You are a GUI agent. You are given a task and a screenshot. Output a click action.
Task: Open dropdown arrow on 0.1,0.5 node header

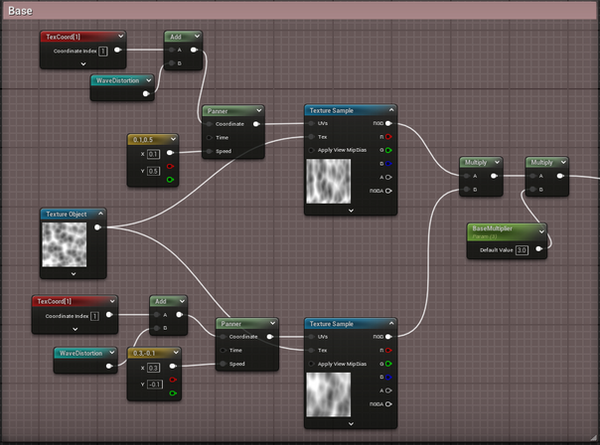(x=173, y=139)
